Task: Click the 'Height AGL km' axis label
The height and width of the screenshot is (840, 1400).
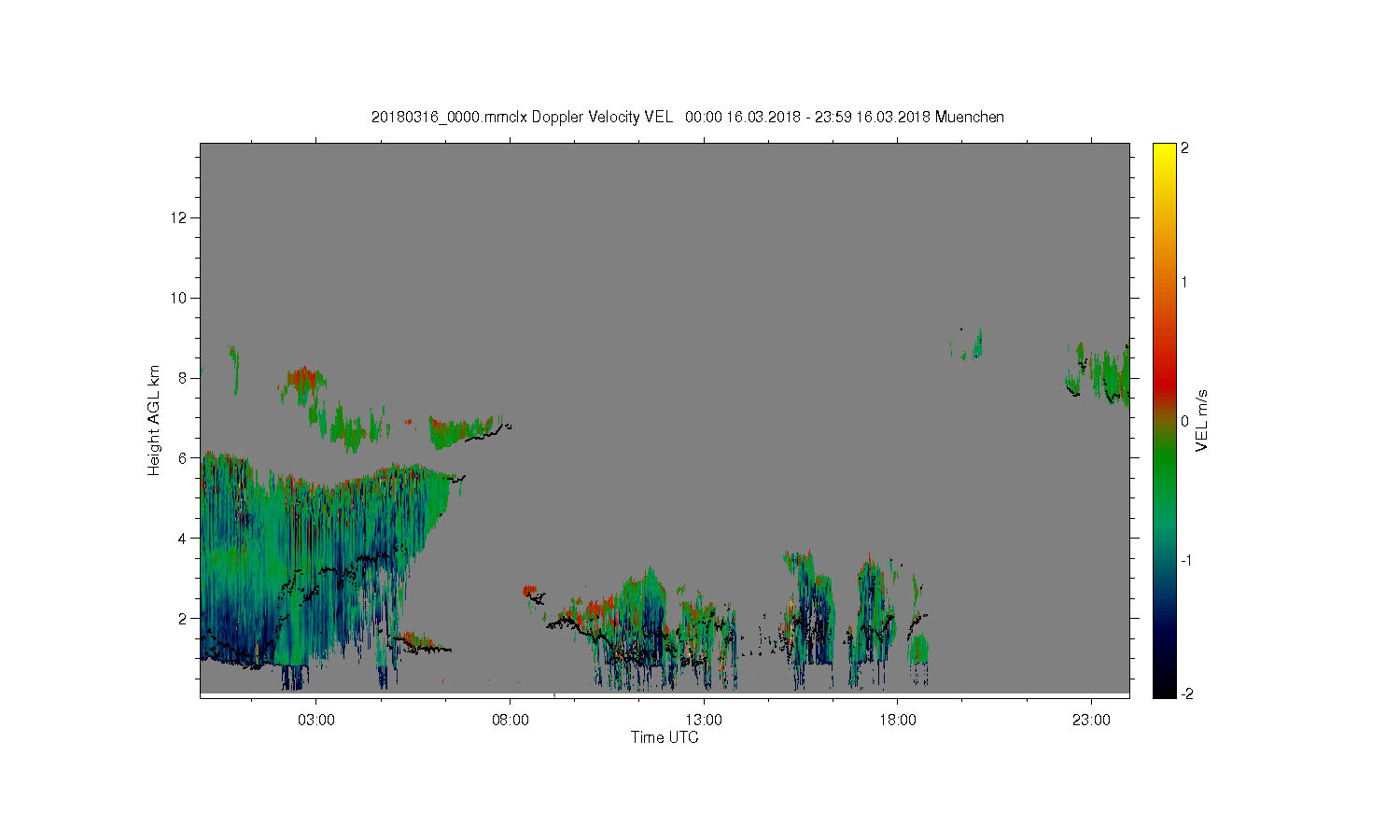Action: pyautogui.click(x=153, y=420)
